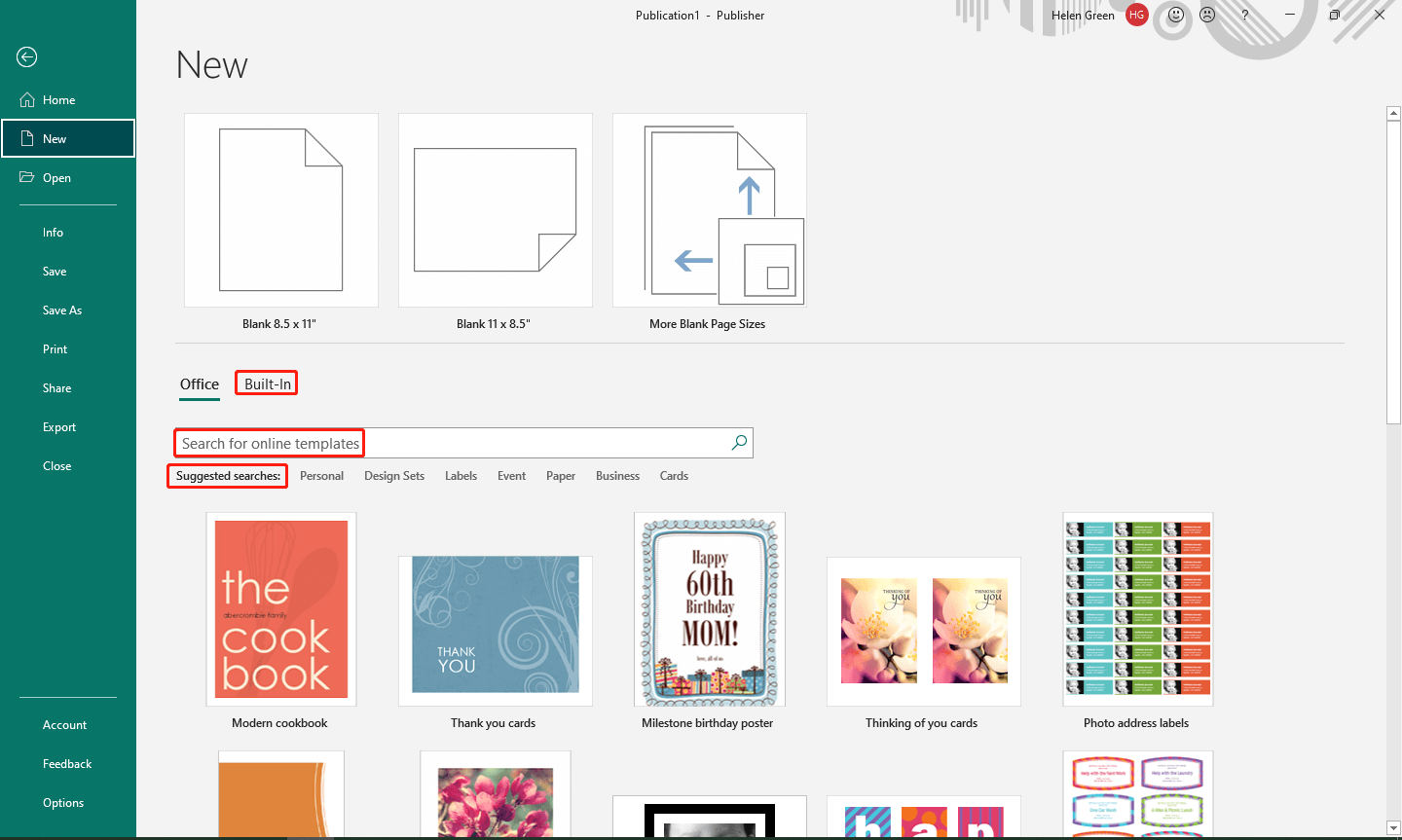The width and height of the screenshot is (1402, 840).
Task: Create a Blank 8.5 x 11" publication
Action: (x=281, y=210)
